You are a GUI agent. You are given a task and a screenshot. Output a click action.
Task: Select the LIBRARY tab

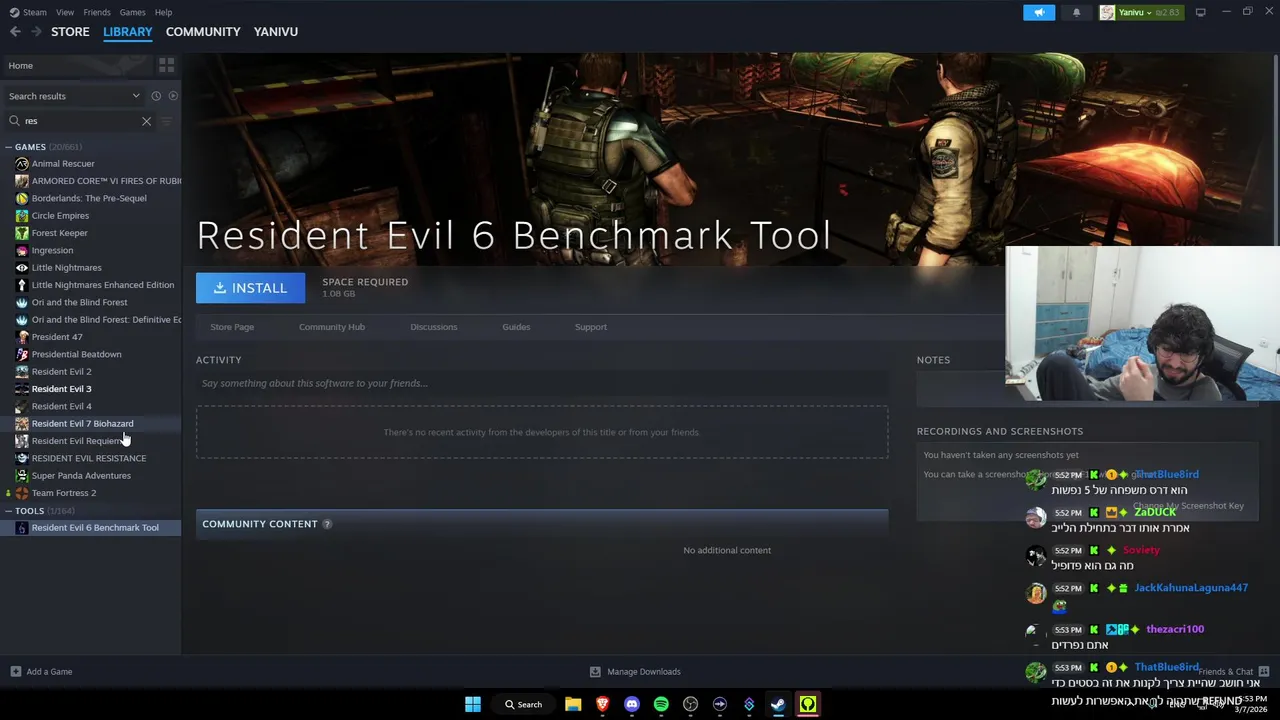[128, 32]
